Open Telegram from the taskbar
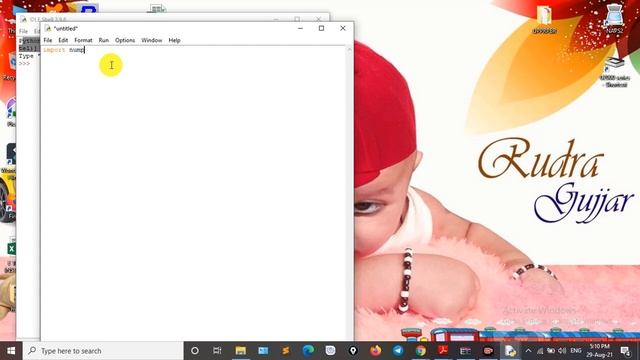Screen dimensions: 640x360 [398, 351]
